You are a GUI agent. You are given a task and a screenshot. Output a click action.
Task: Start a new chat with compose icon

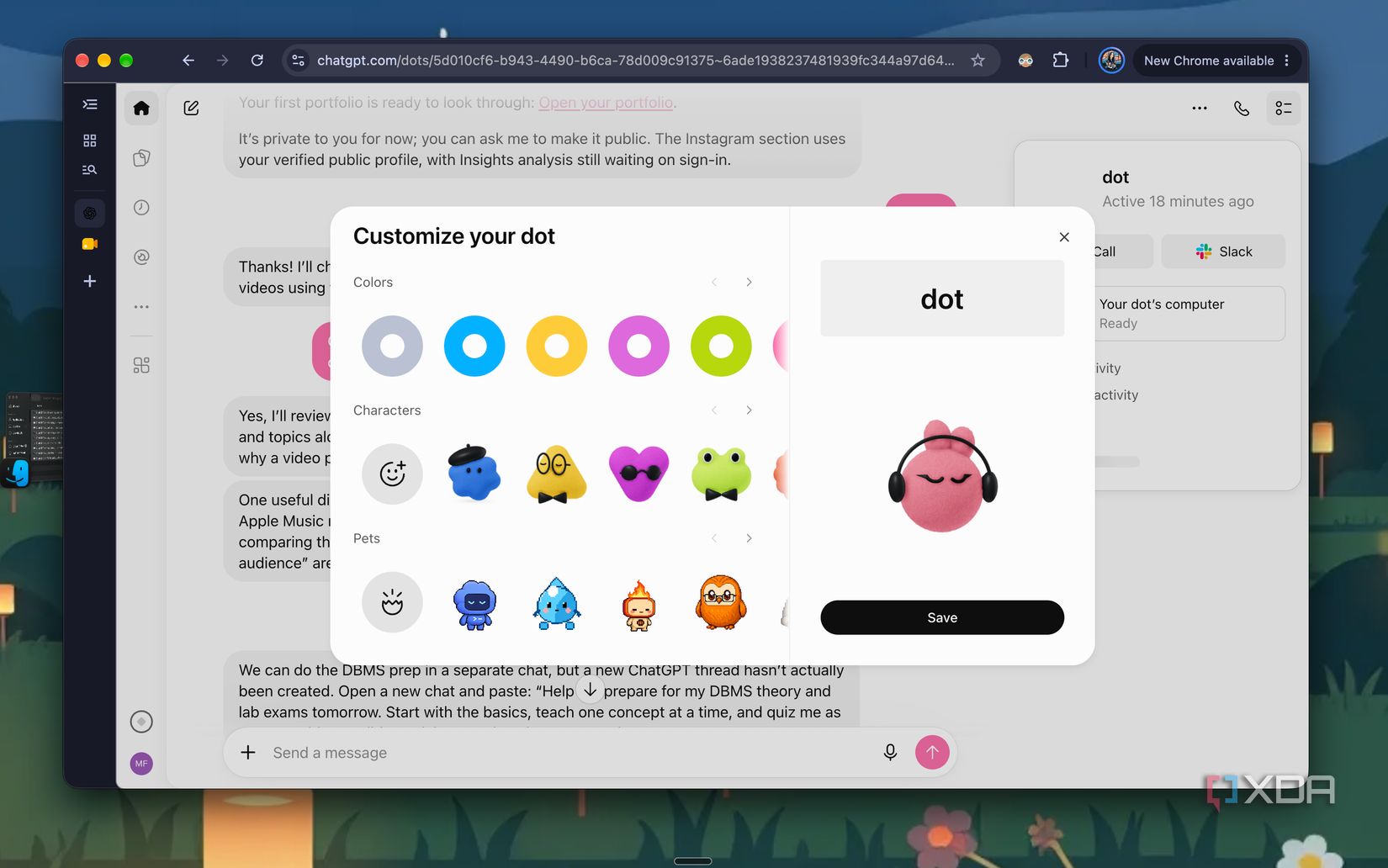[x=191, y=108]
